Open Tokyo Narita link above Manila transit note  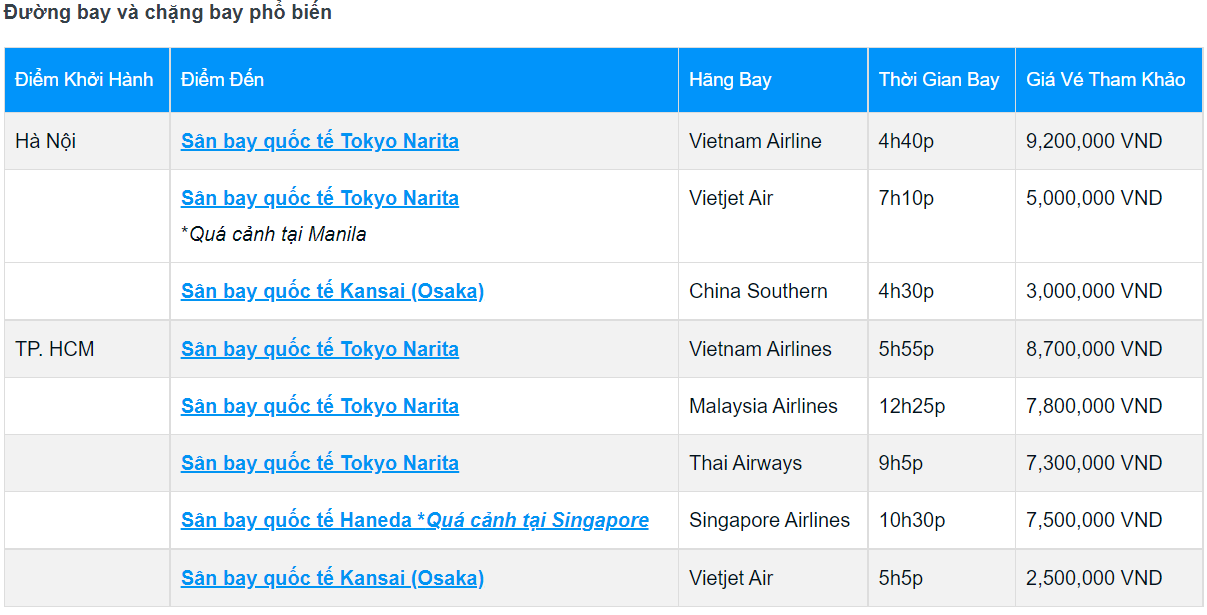319,198
